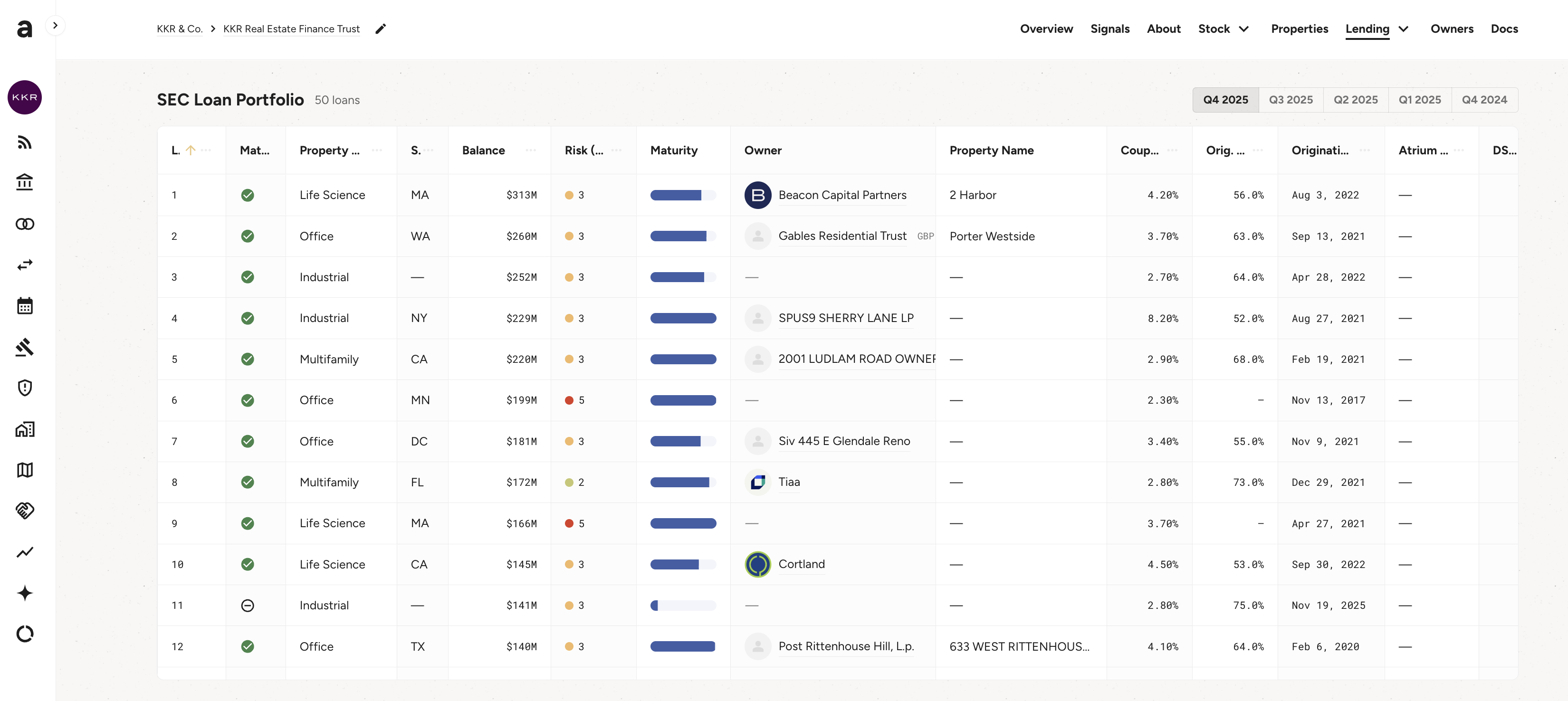
Task: Open Gables Residential Trust owner link
Action: 842,236
